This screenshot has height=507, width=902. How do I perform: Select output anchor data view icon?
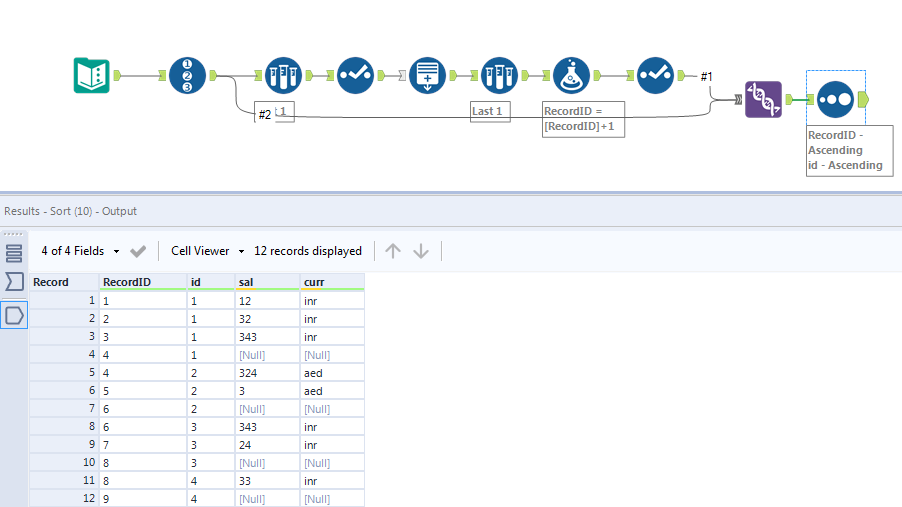(14, 315)
